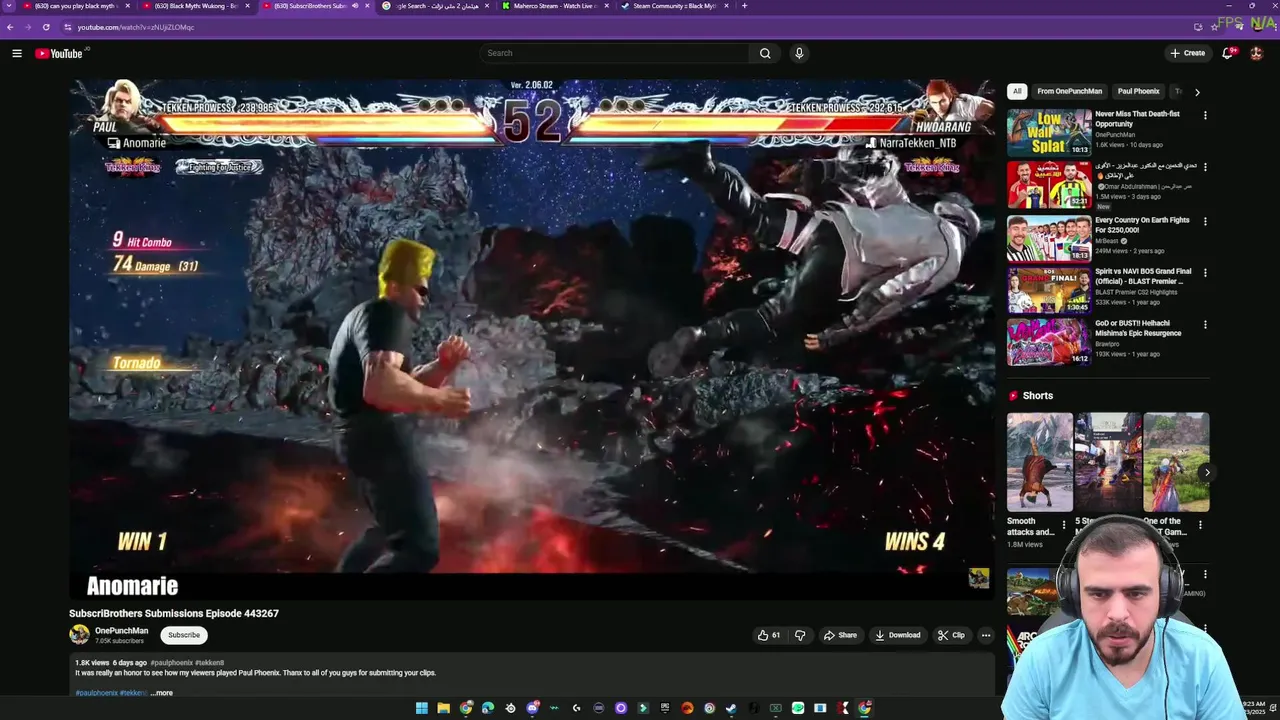This screenshot has width=1280, height=720.
Task: Go to YouTube home via logo
Action: click(59, 53)
